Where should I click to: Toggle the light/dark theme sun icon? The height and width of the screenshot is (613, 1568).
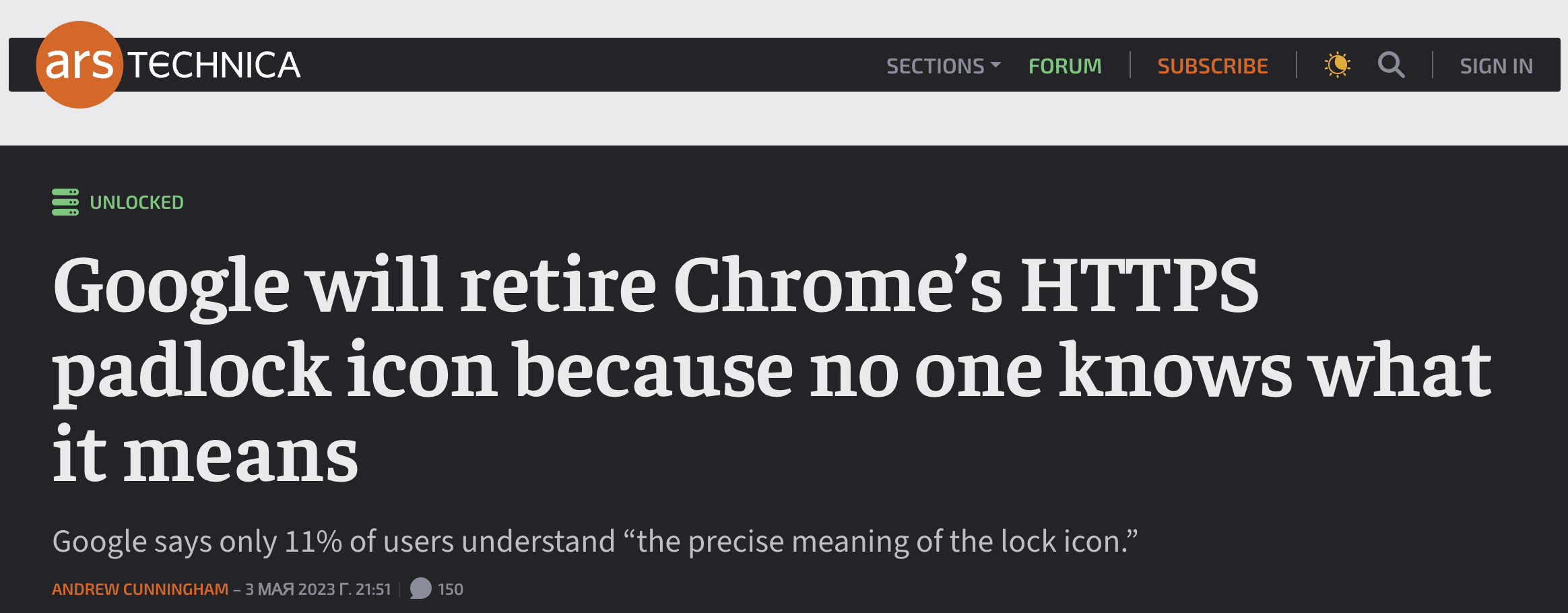[x=1337, y=65]
